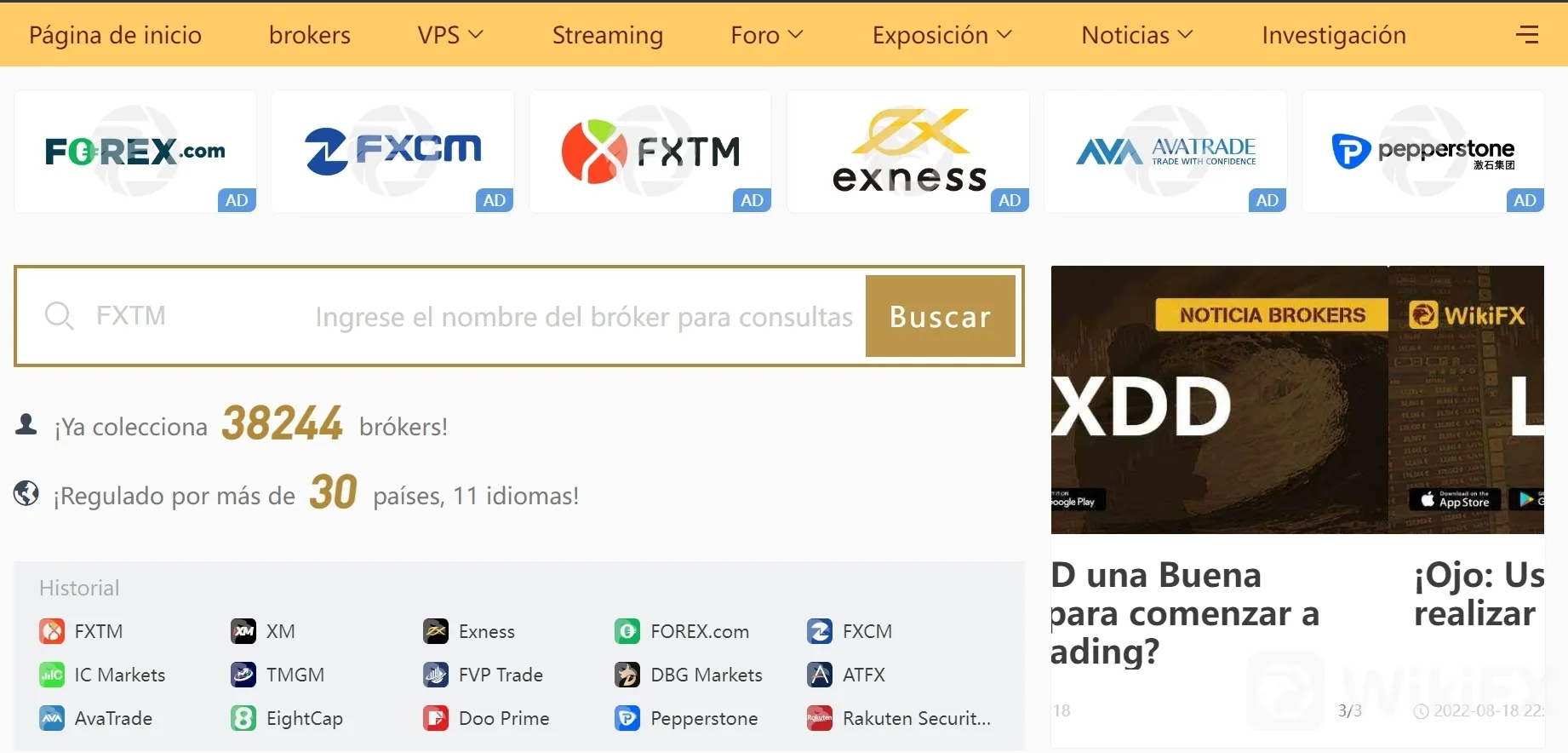This screenshot has width=1568, height=753.
Task: Open the TMGM link in Historial
Action: [295, 675]
